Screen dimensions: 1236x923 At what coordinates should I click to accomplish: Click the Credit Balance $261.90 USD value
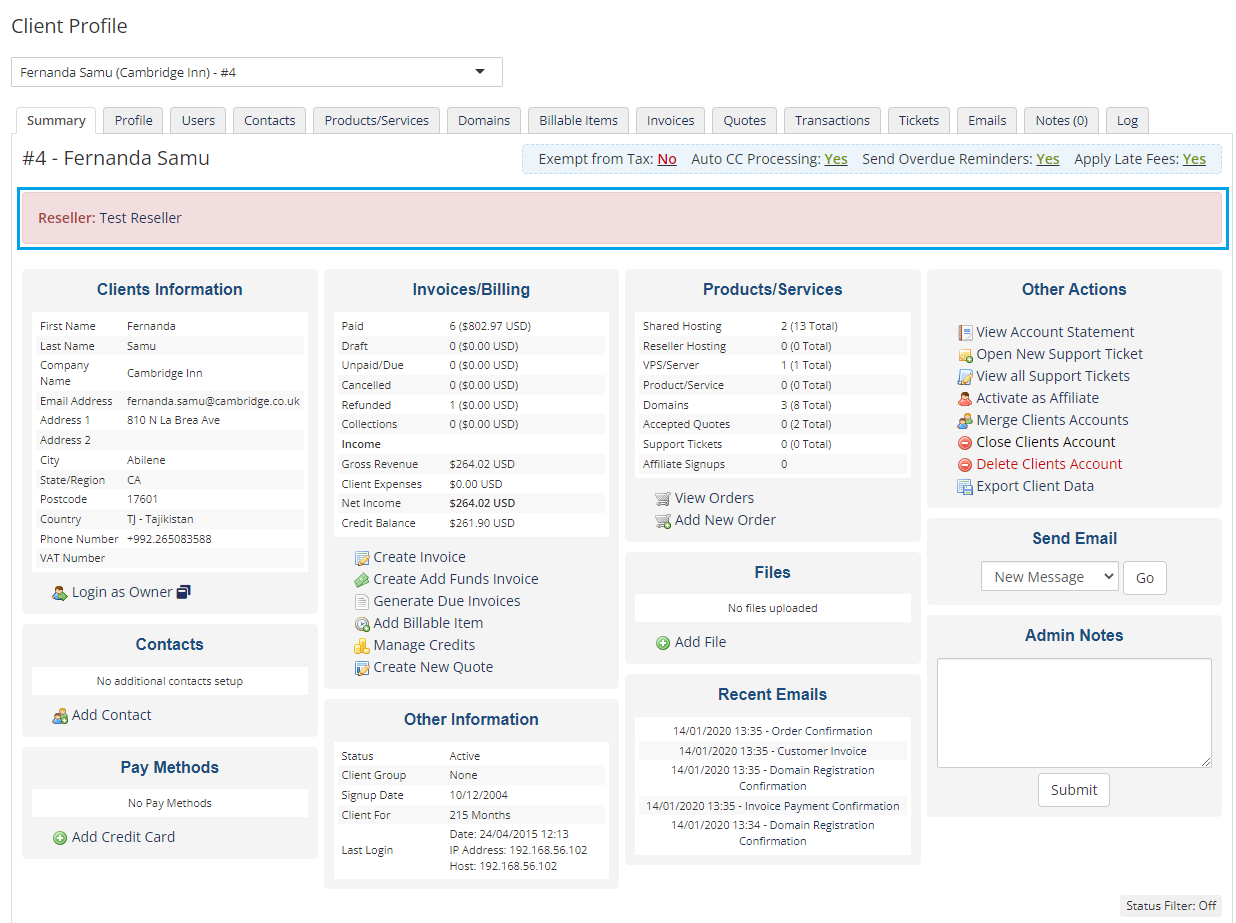coord(482,523)
